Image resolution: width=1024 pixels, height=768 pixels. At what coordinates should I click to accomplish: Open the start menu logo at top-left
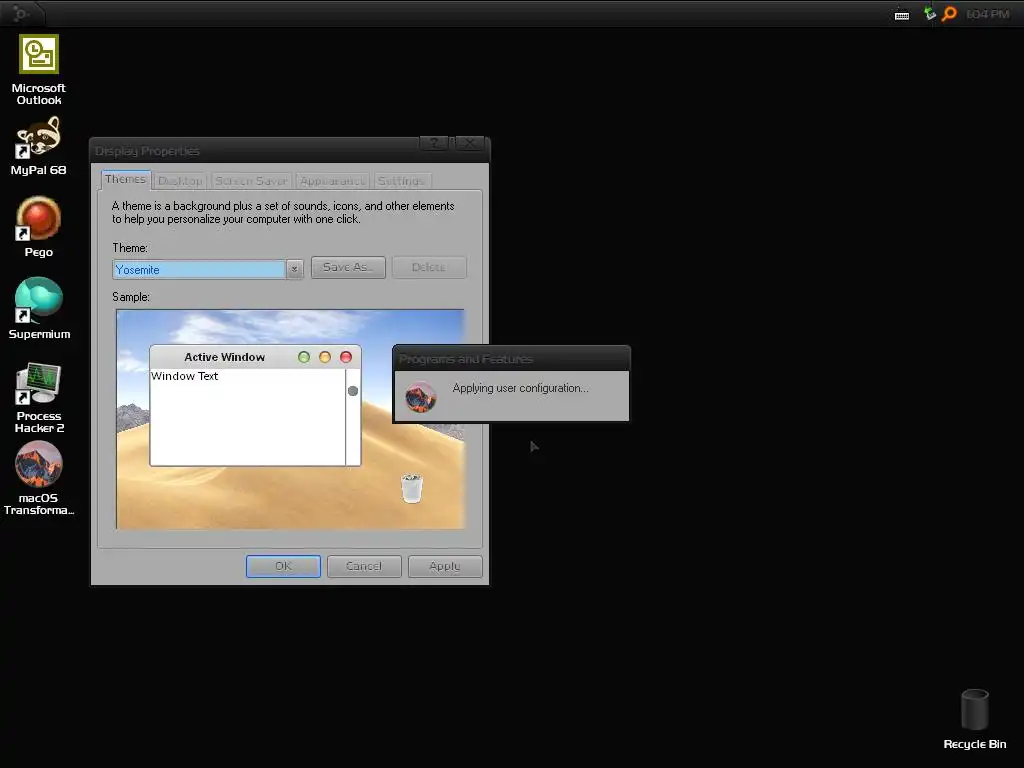tap(20, 13)
